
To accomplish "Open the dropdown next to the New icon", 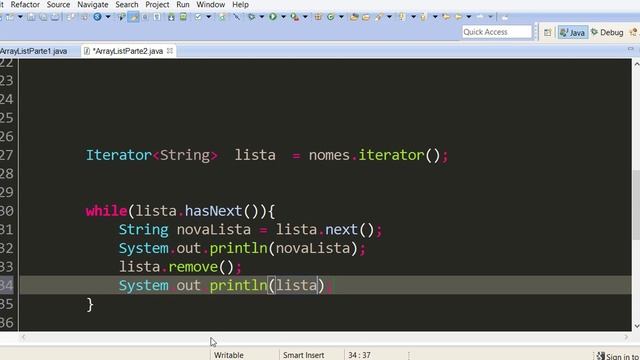I will tap(20, 17).
